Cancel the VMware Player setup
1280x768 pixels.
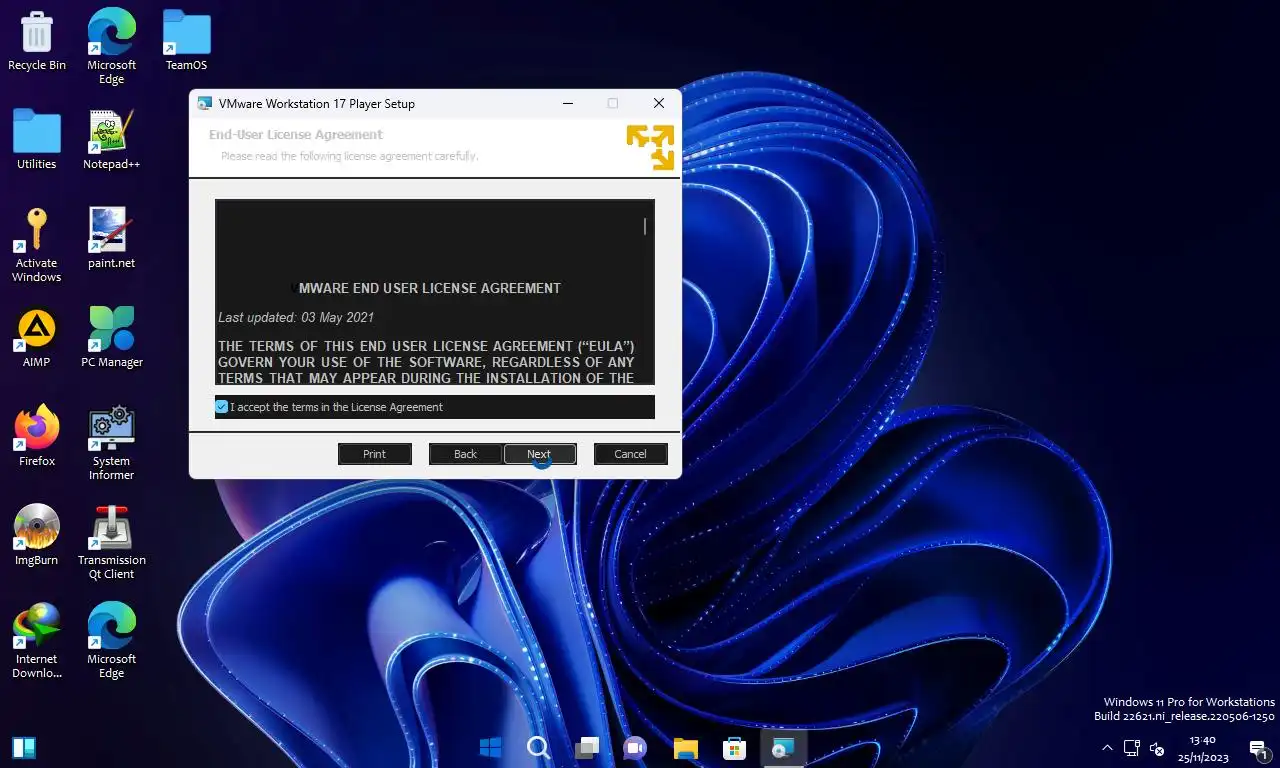[x=630, y=454]
